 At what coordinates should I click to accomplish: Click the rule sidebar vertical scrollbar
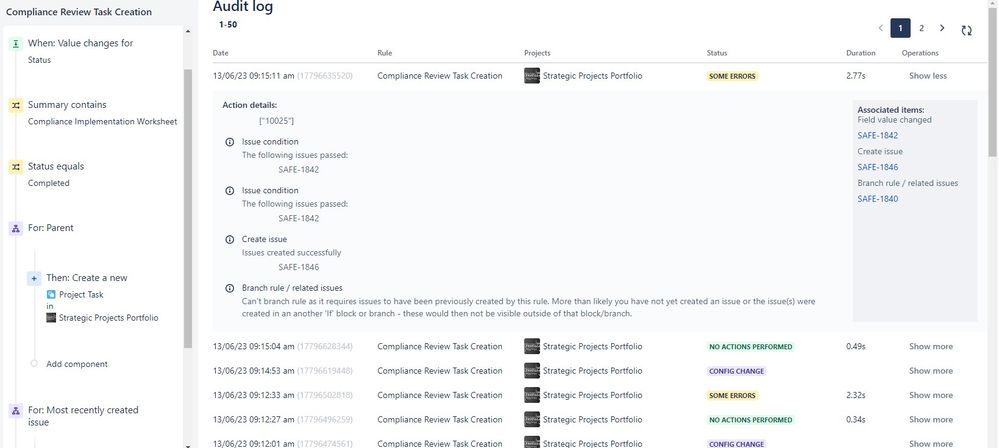click(x=188, y=208)
